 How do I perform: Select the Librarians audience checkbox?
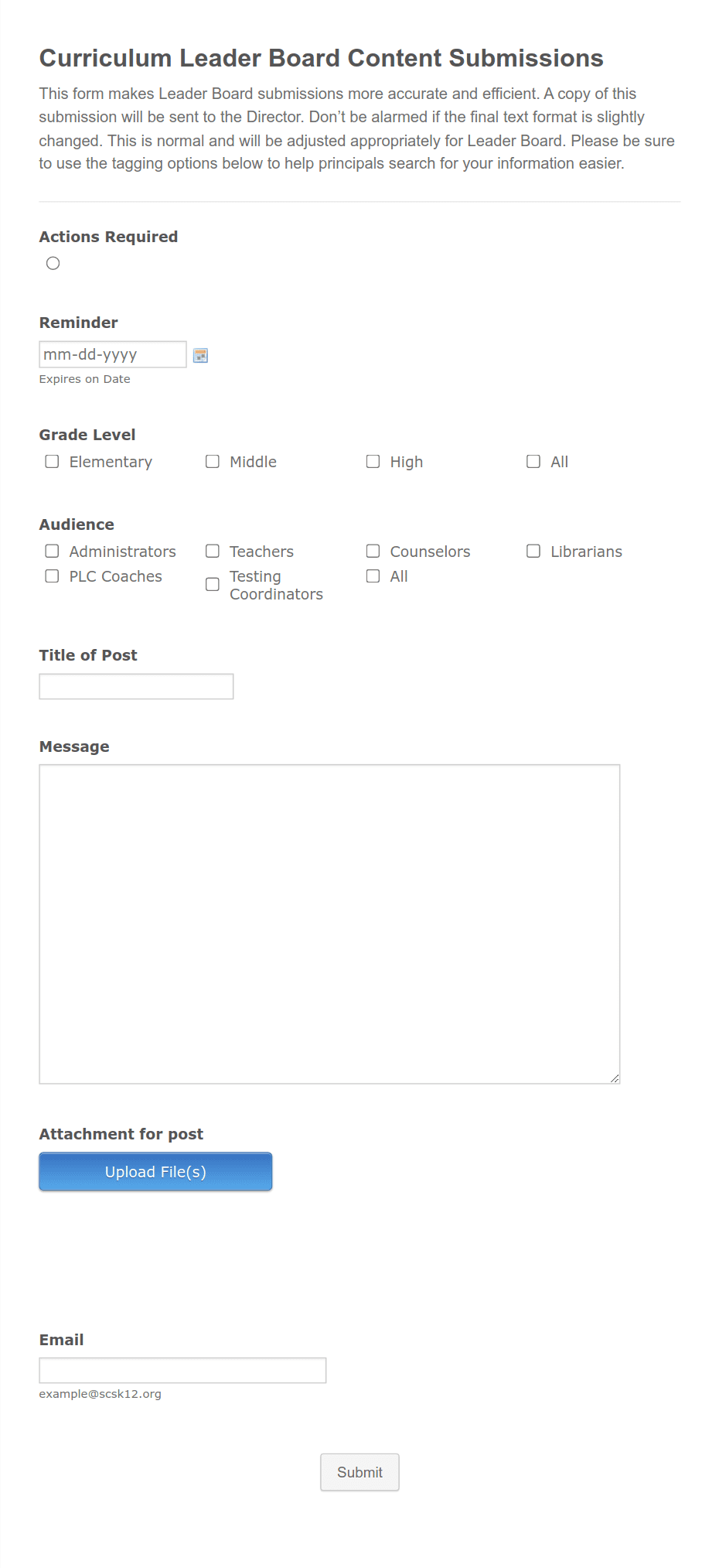(533, 551)
